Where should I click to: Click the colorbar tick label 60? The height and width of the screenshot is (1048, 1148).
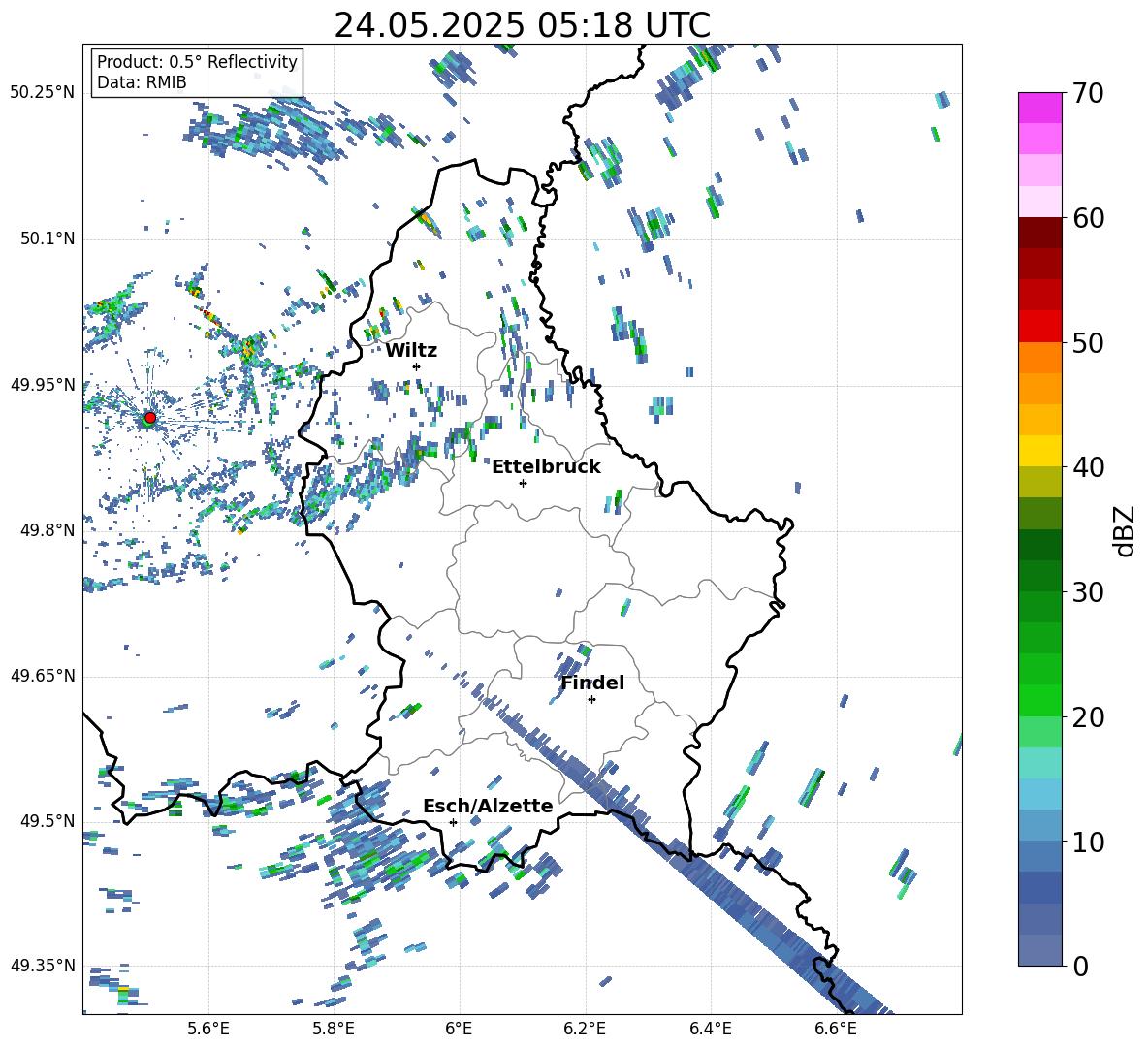click(1088, 218)
